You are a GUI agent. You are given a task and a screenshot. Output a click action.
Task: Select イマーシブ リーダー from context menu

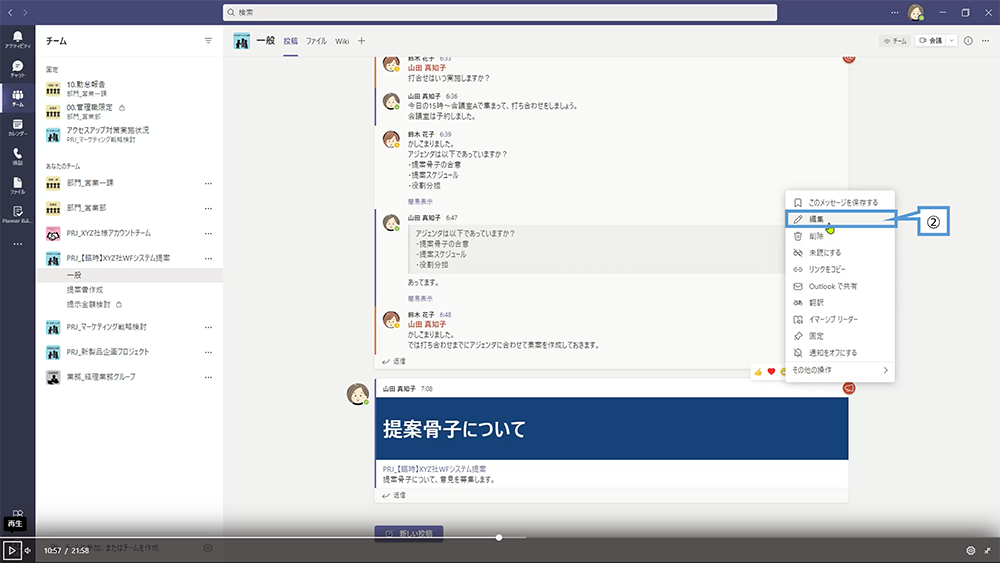coord(840,319)
